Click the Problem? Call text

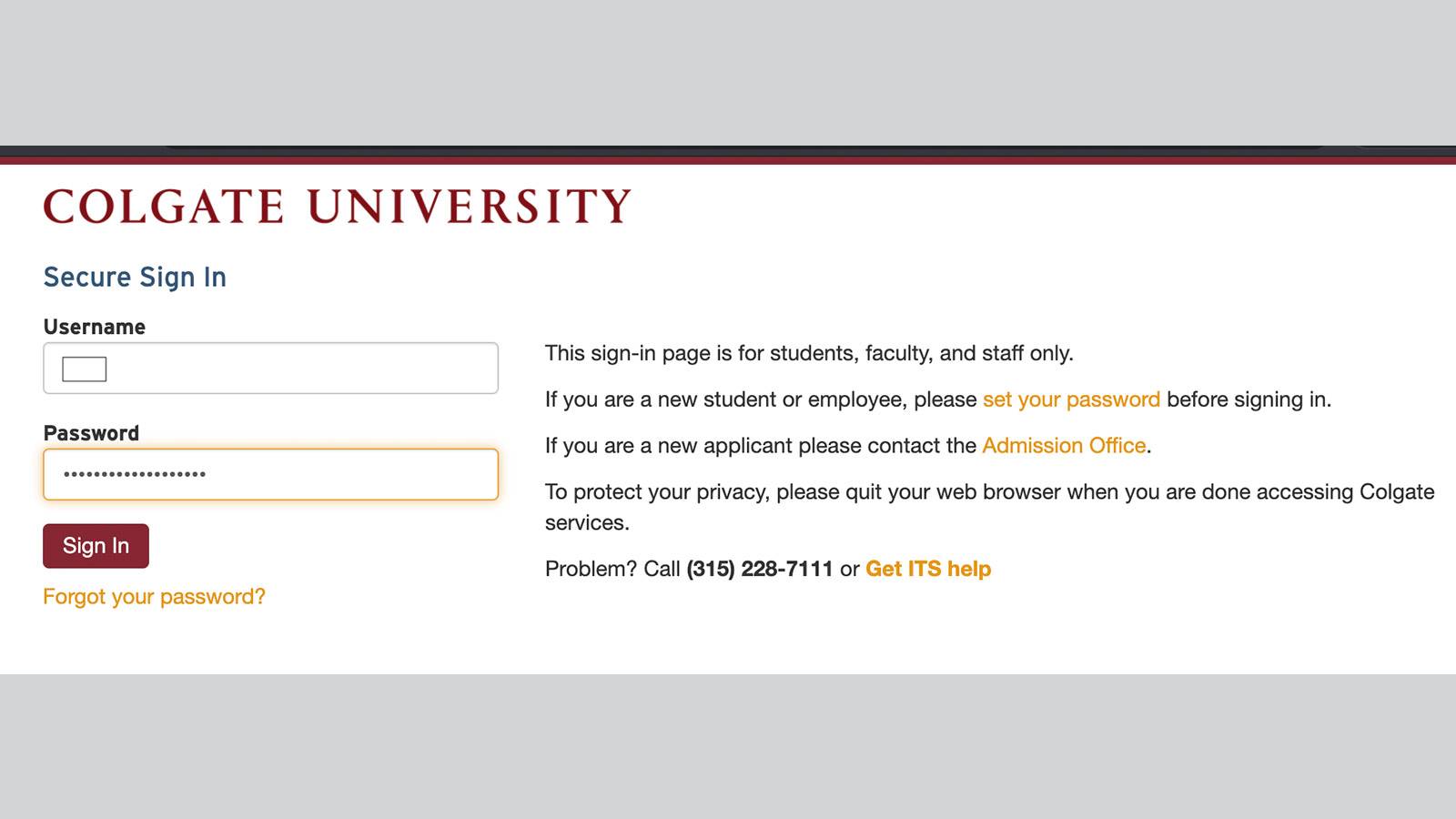tap(612, 569)
